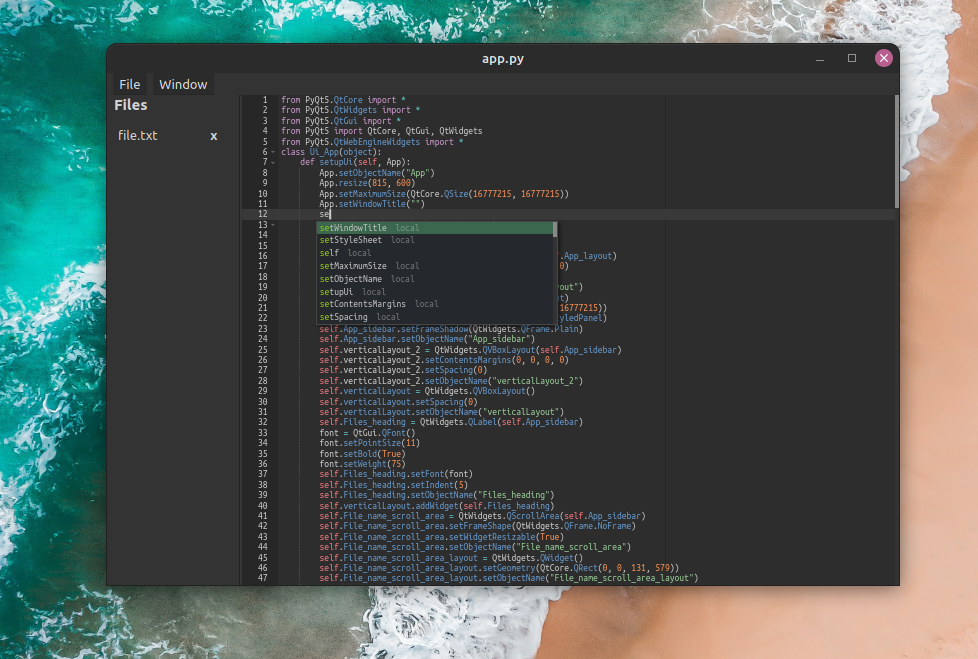The image size is (978, 659).
Task: Click the app.py window title
Action: tap(503, 59)
